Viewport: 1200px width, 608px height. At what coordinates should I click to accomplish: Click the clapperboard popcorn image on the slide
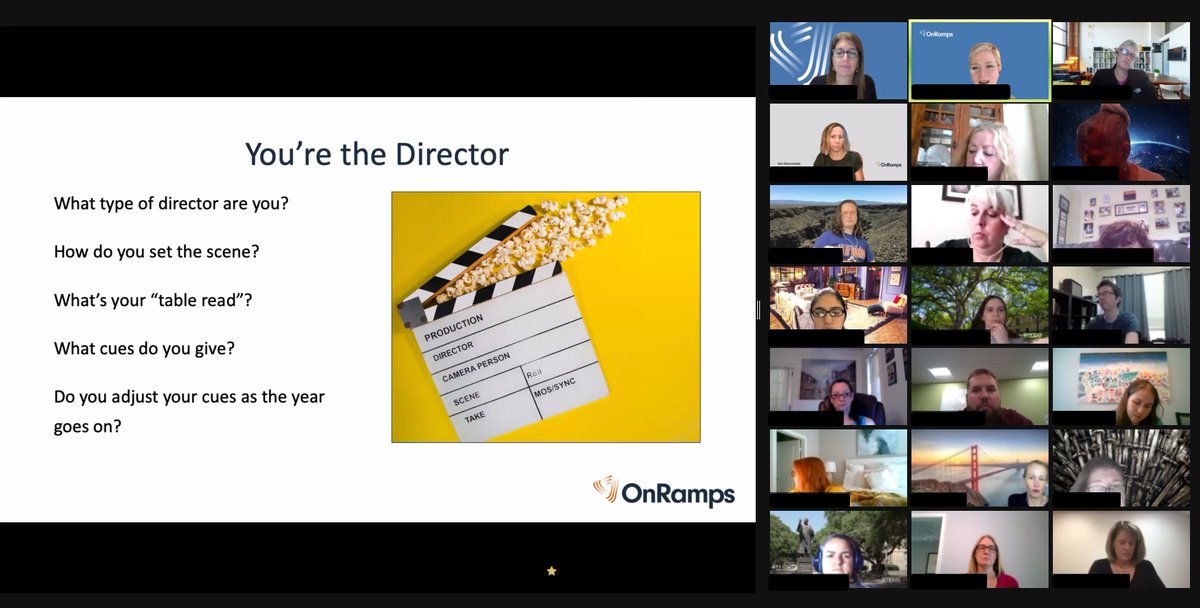[545, 317]
